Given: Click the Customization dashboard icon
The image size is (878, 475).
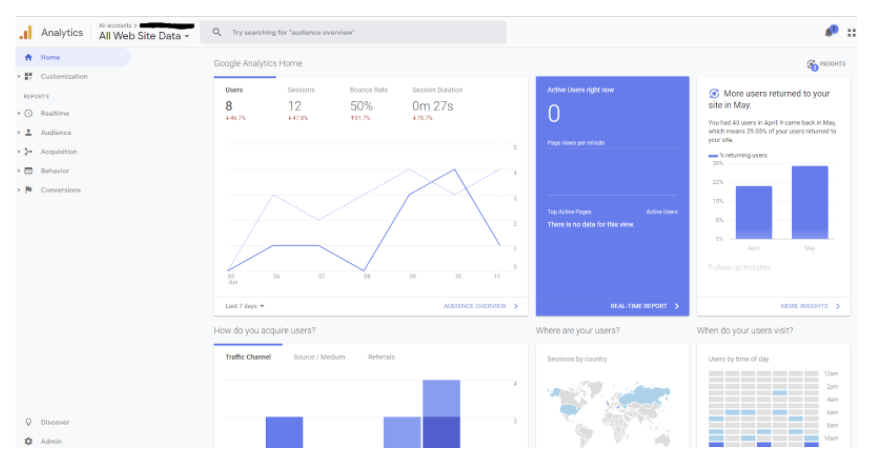Looking at the screenshot, I should point(29,76).
